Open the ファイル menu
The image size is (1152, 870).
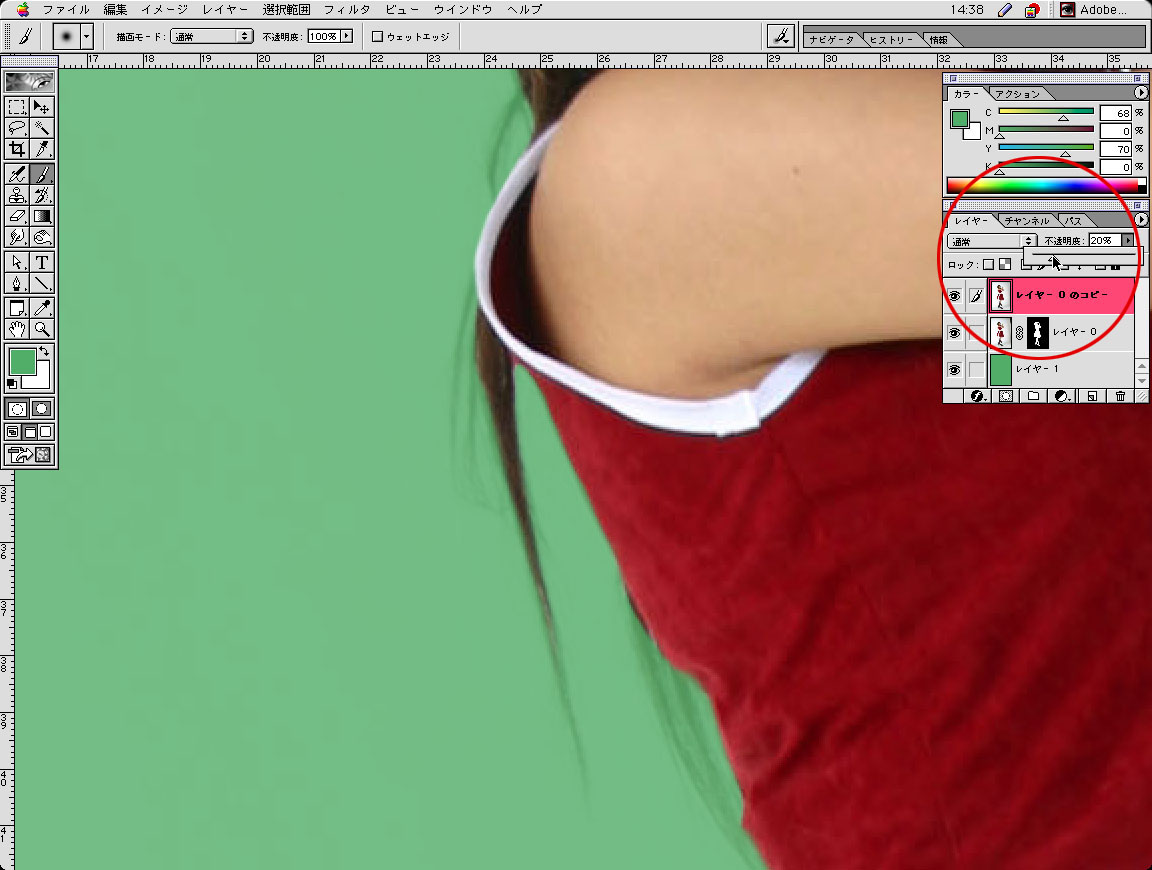tap(66, 10)
